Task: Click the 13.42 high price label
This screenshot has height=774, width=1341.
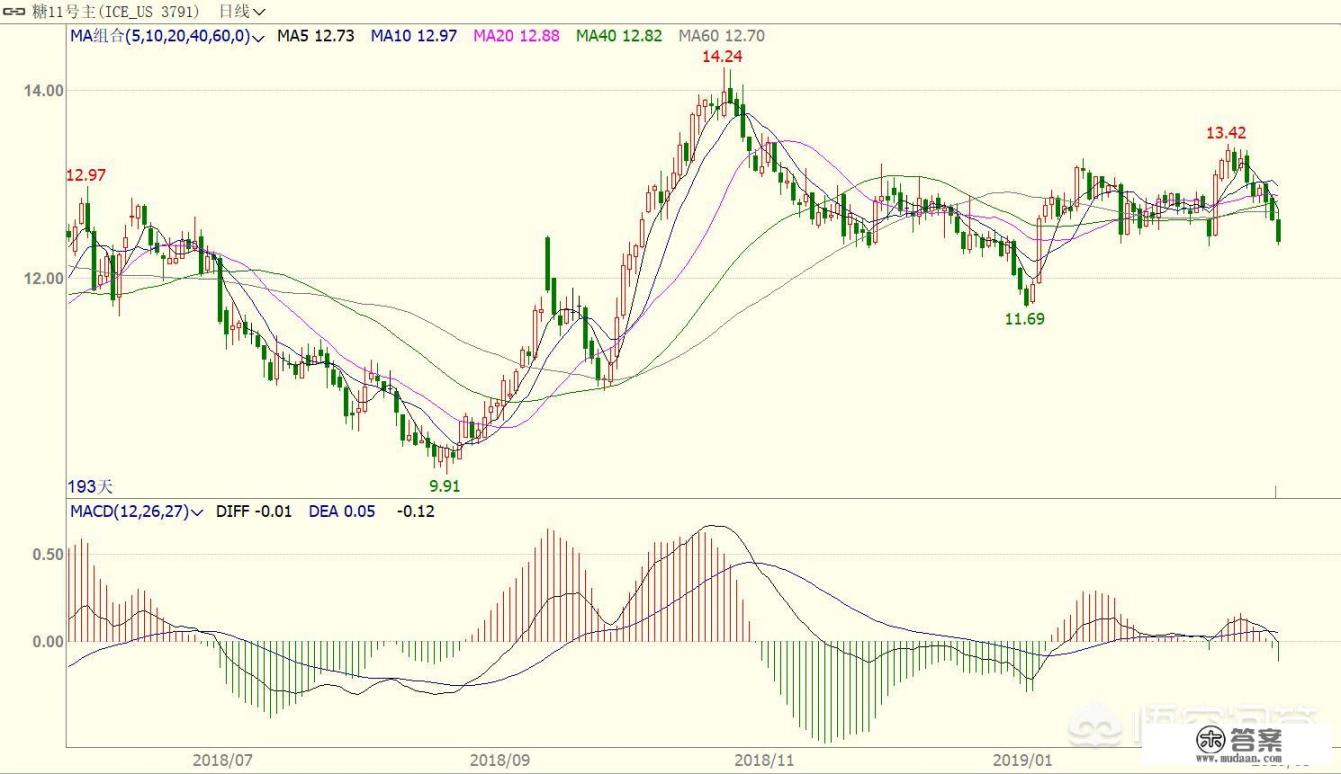Action: click(1226, 132)
